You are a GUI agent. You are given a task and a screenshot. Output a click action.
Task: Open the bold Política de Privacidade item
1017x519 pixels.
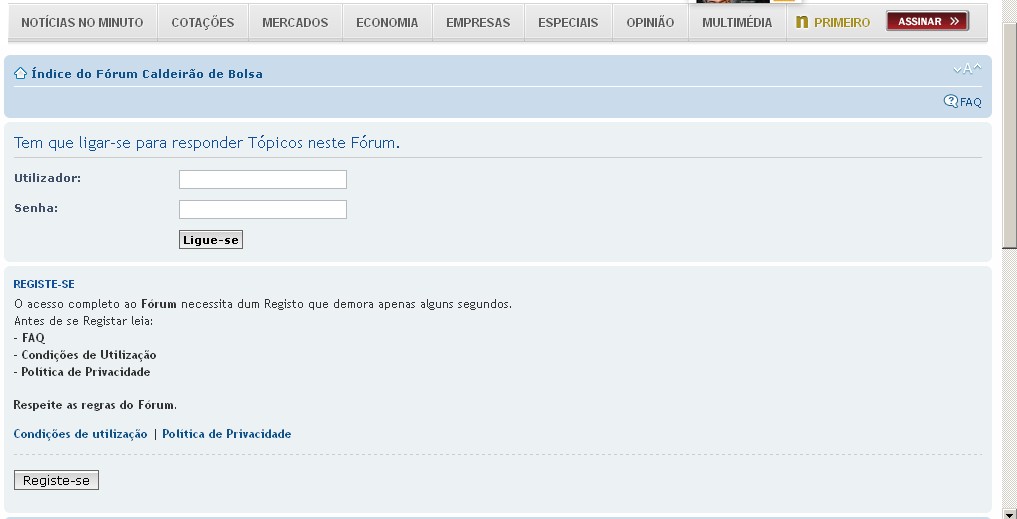pos(86,372)
